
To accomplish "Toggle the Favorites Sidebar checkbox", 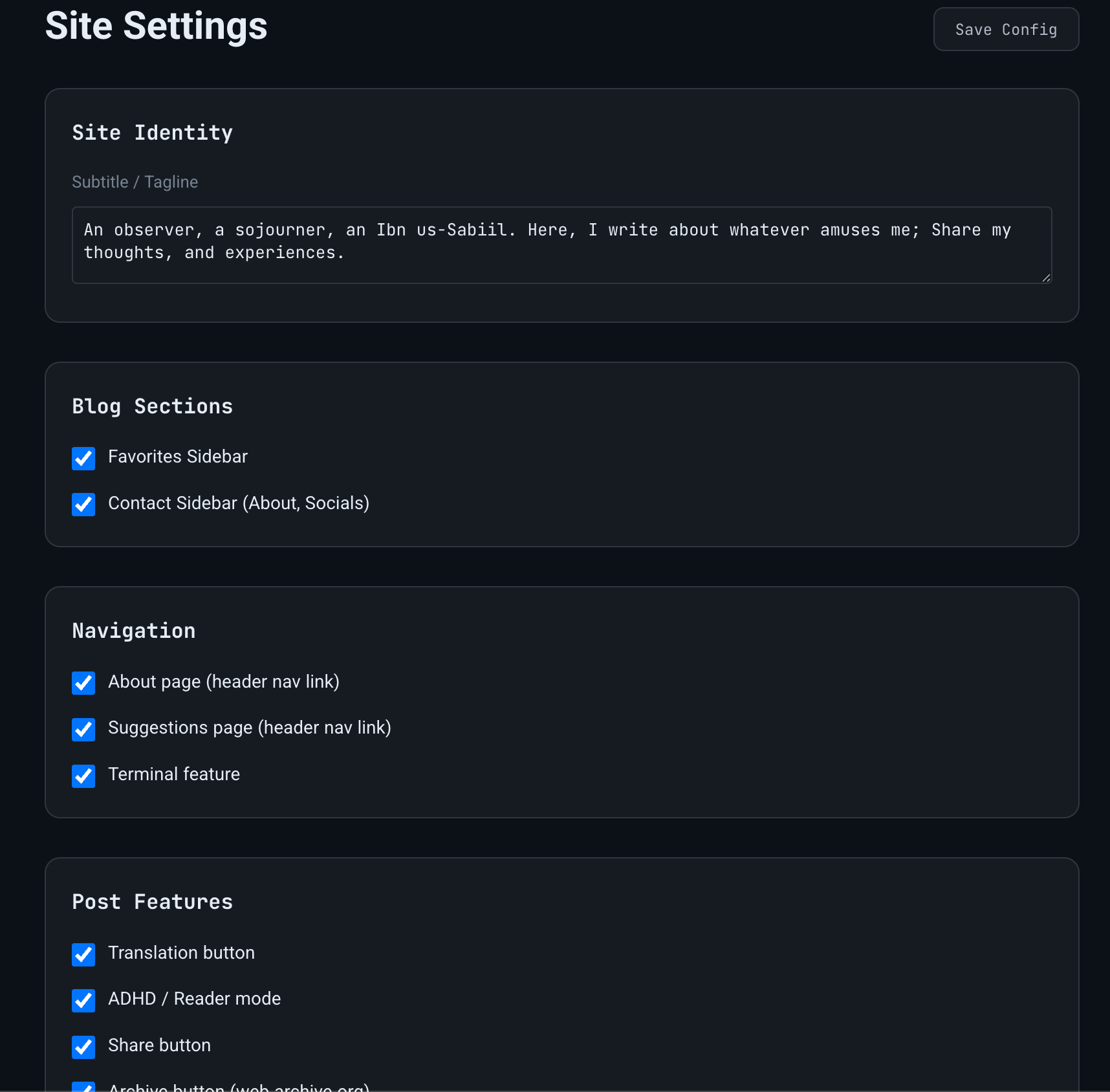I will (x=83, y=459).
